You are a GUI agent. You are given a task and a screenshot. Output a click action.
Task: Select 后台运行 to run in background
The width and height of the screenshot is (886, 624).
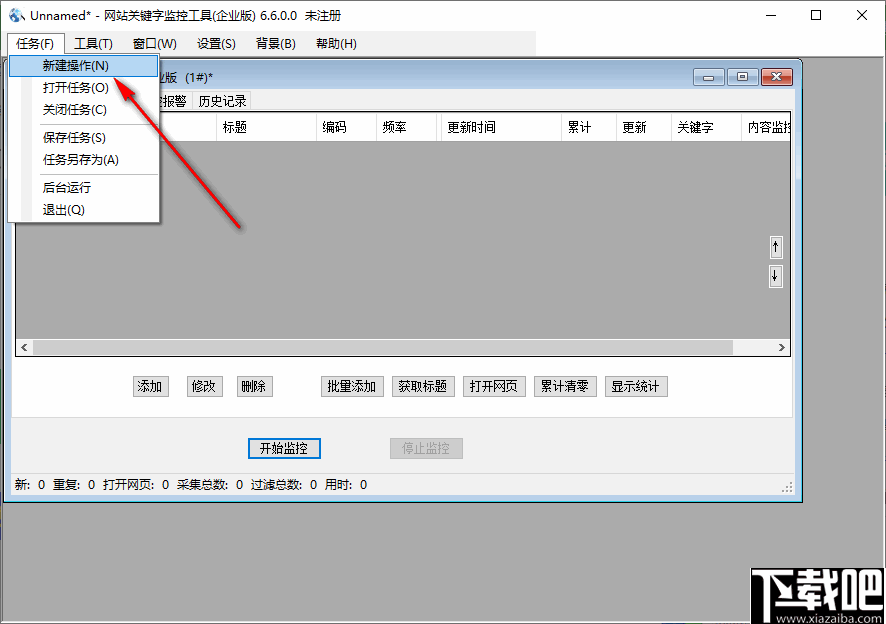tap(69, 187)
